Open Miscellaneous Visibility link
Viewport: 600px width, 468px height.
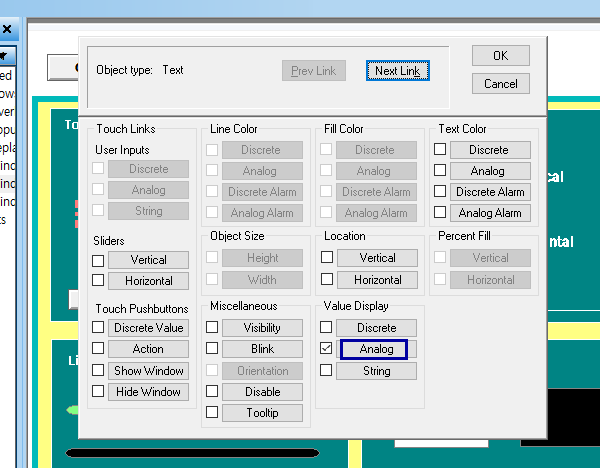pos(262,328)
